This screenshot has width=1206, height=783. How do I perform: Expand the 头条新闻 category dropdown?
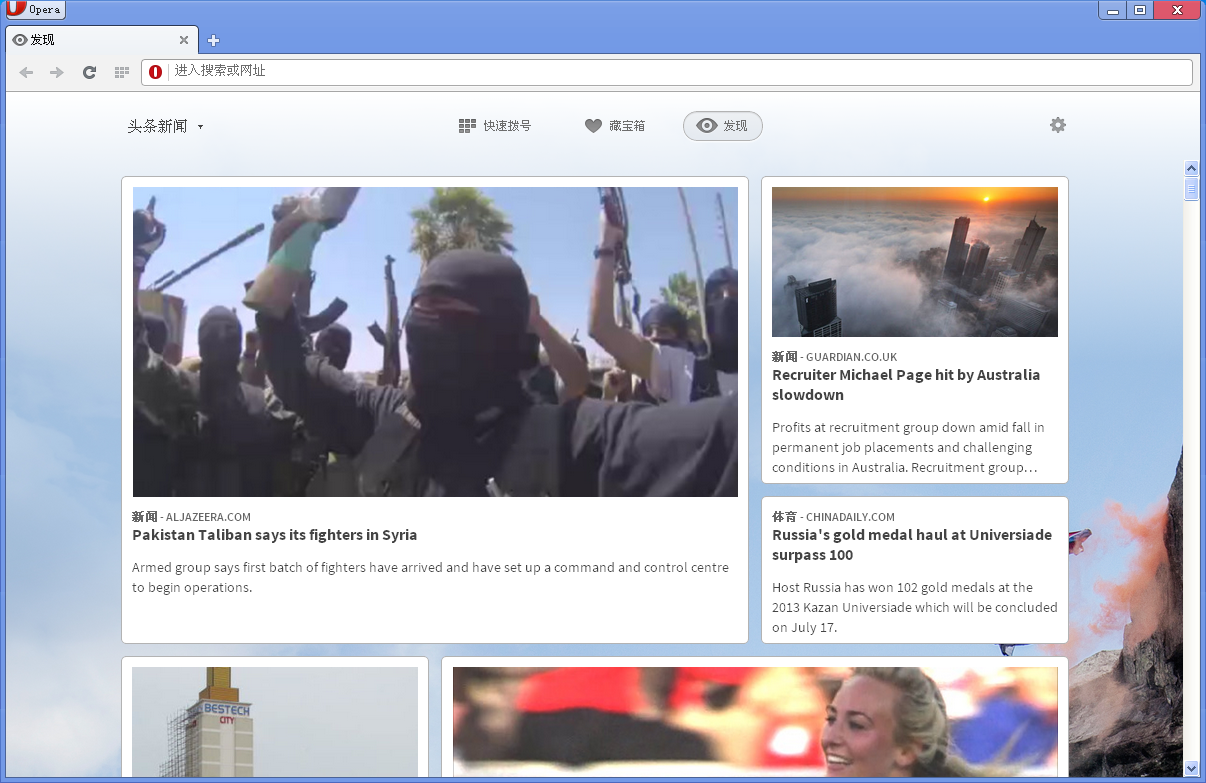coord(165,126)
